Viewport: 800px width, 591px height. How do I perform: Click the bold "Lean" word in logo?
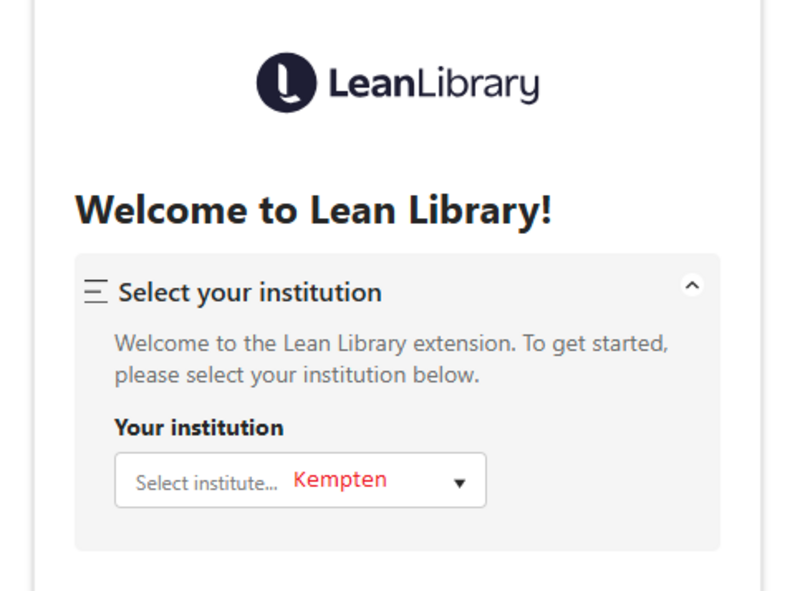pos(370,84)
